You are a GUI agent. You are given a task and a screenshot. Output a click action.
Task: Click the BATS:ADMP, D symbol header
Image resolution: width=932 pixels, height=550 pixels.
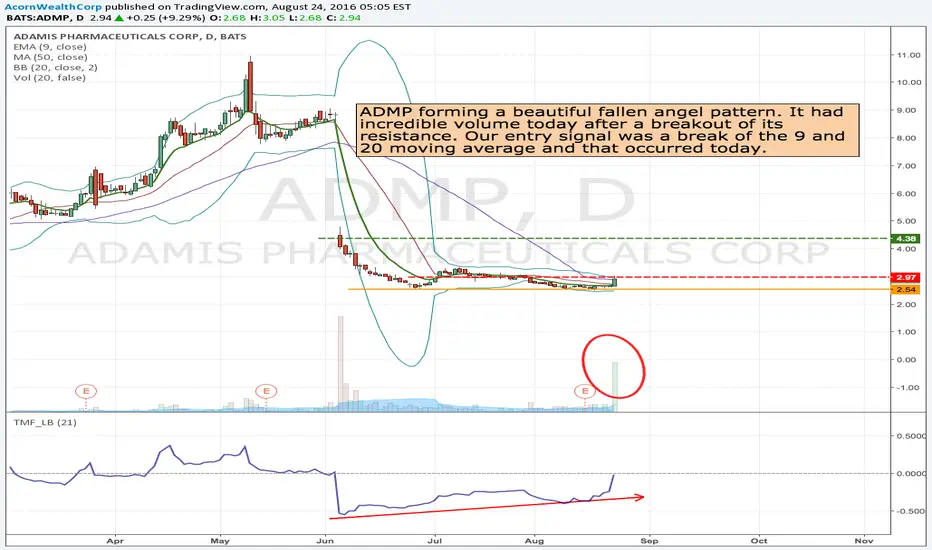coord(45,18)
